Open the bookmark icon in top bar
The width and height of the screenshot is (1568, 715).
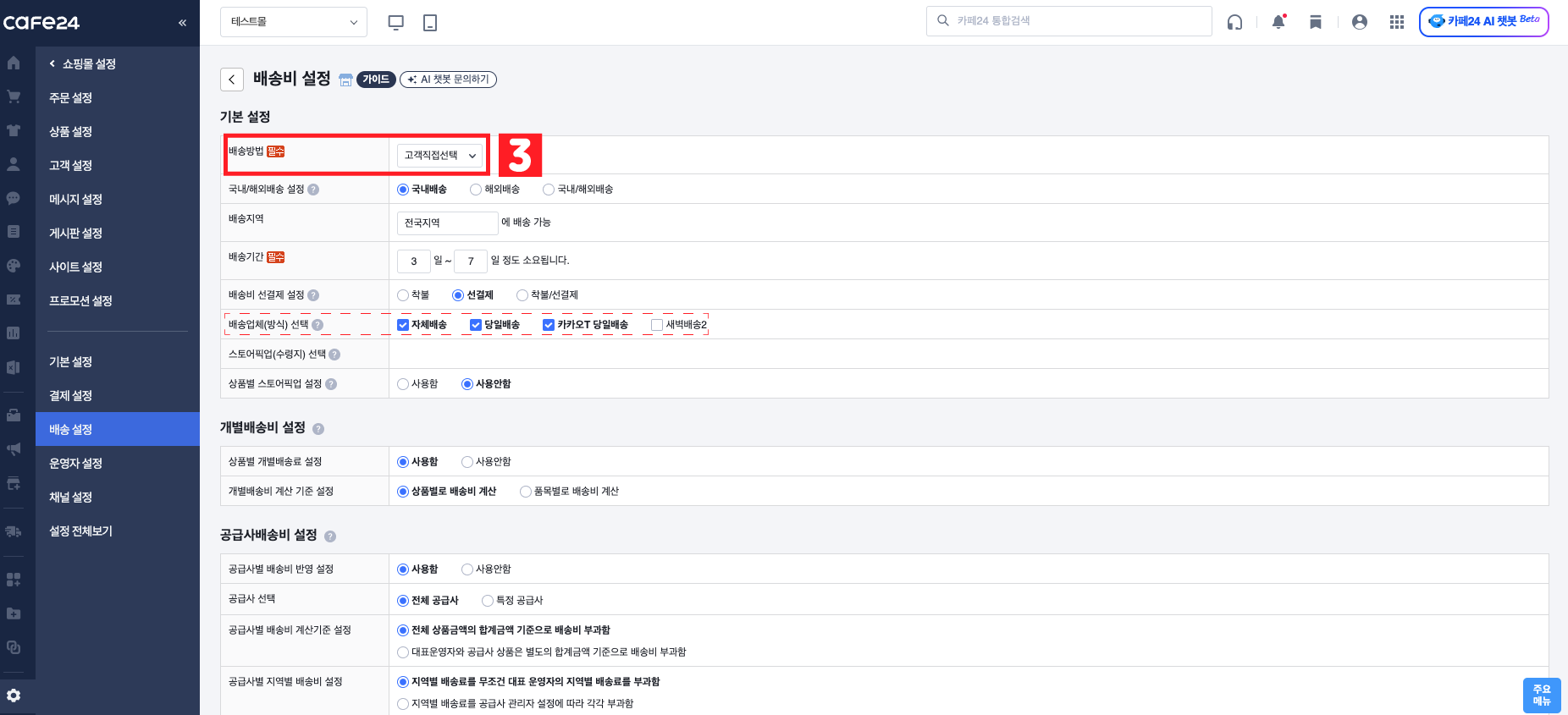click(x=1316, y=22)
